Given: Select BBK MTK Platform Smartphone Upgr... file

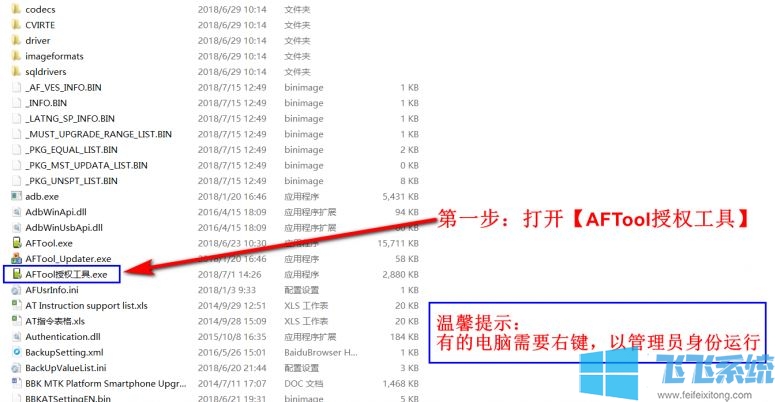Looking at the screenshot, I should pyautogui.click(x=106, y=384).
